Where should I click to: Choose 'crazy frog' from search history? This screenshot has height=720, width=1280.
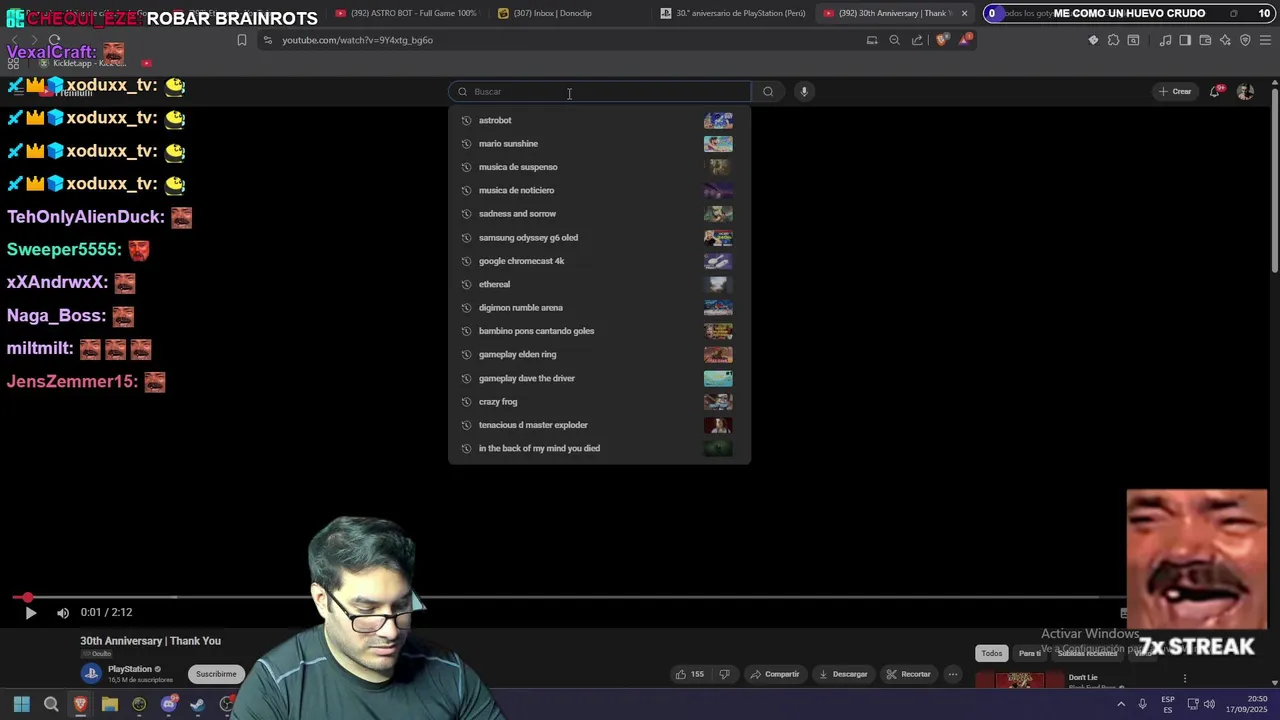[599, 402]
